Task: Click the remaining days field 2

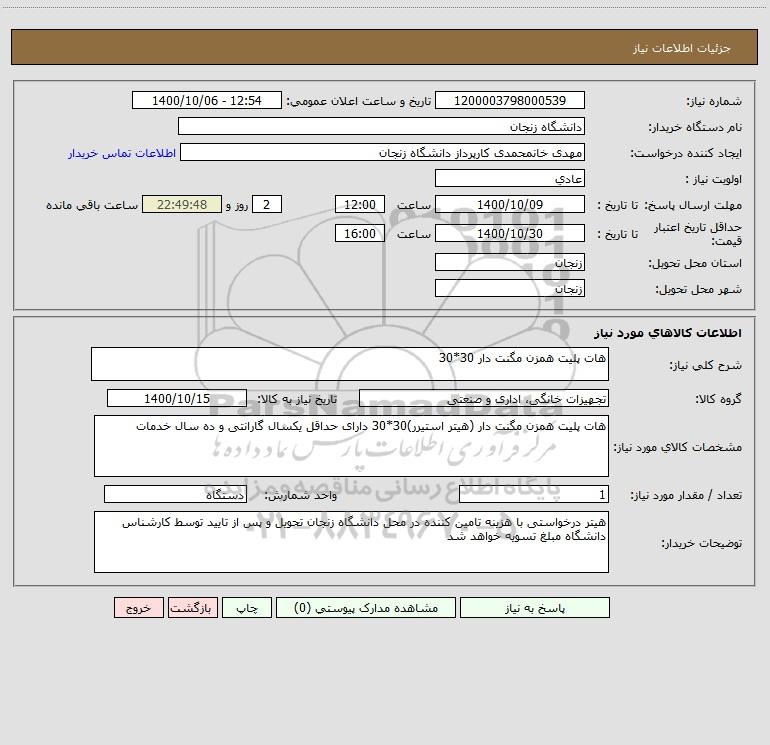Action: 267,204
